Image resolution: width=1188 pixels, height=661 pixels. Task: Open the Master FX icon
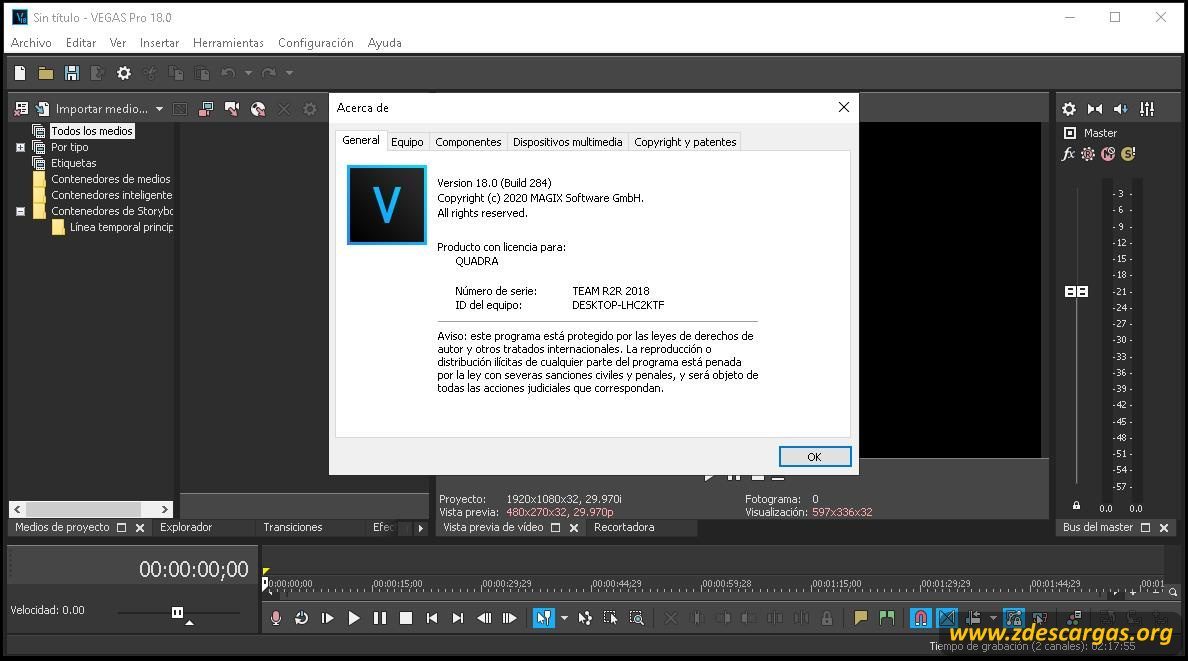(x=1068, y=154)
